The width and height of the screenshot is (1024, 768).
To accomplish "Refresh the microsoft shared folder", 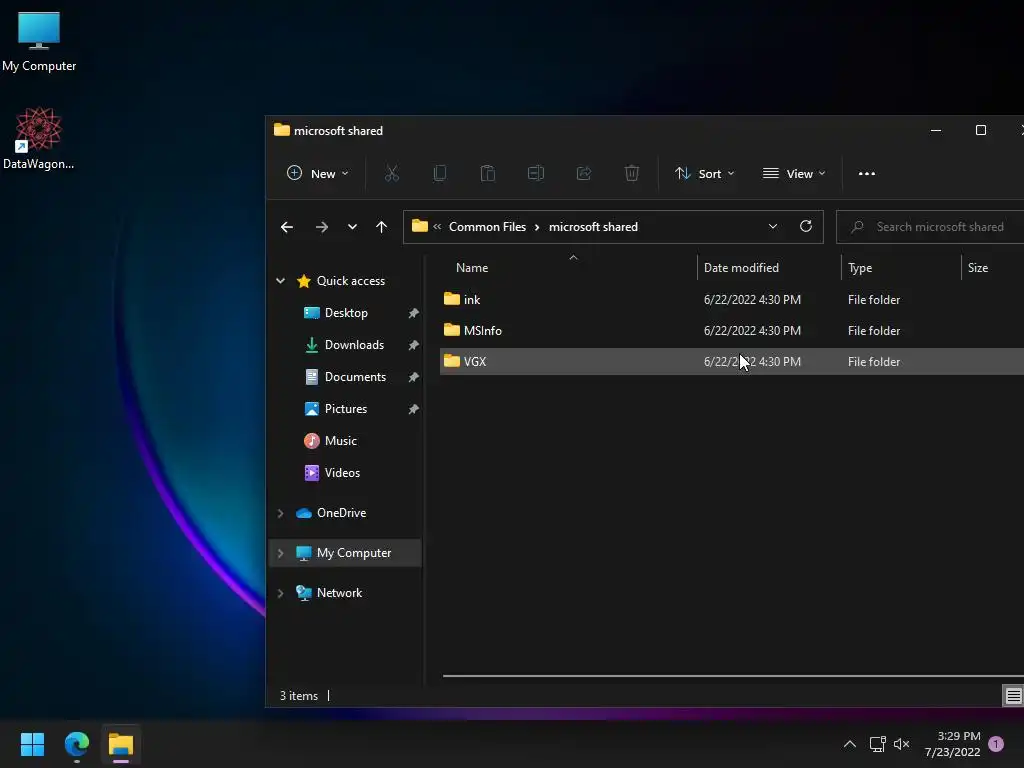I will (x=806, y=227).
